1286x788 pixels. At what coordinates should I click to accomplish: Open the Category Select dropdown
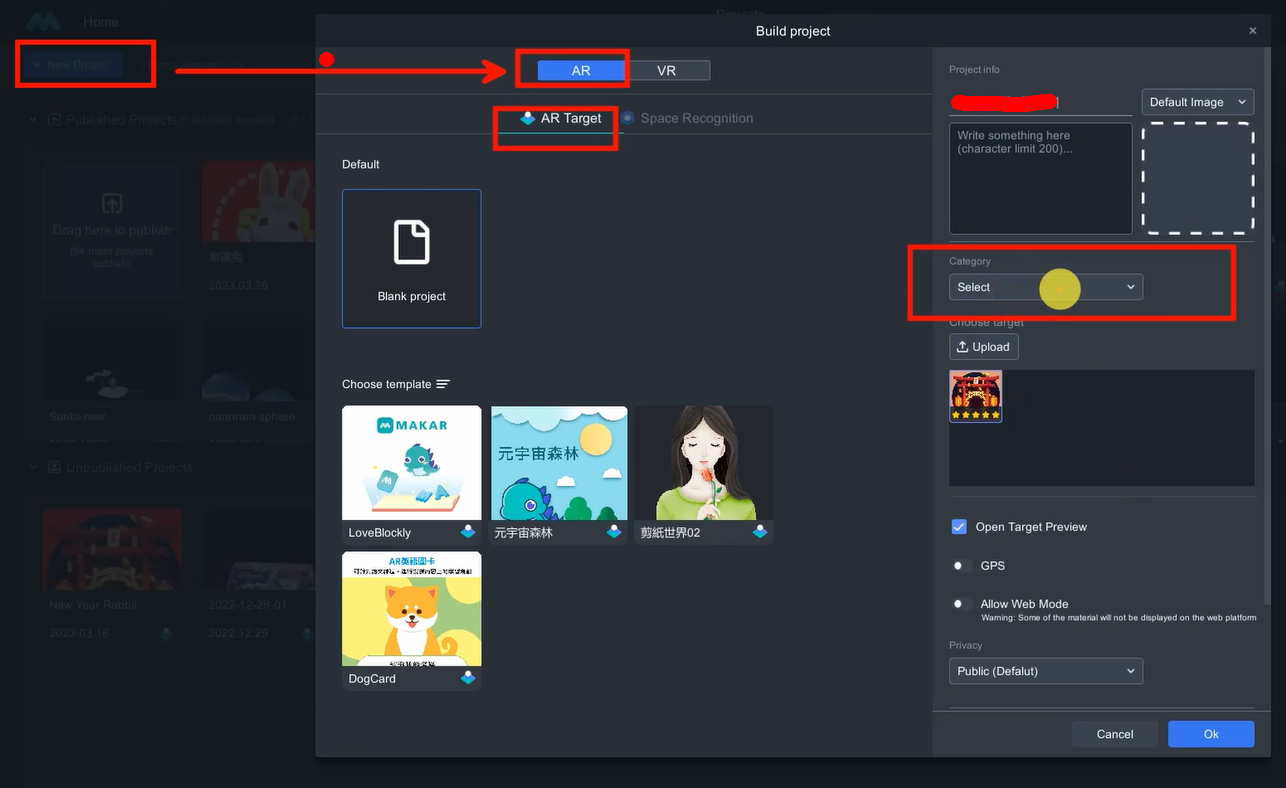point(1045,287)
